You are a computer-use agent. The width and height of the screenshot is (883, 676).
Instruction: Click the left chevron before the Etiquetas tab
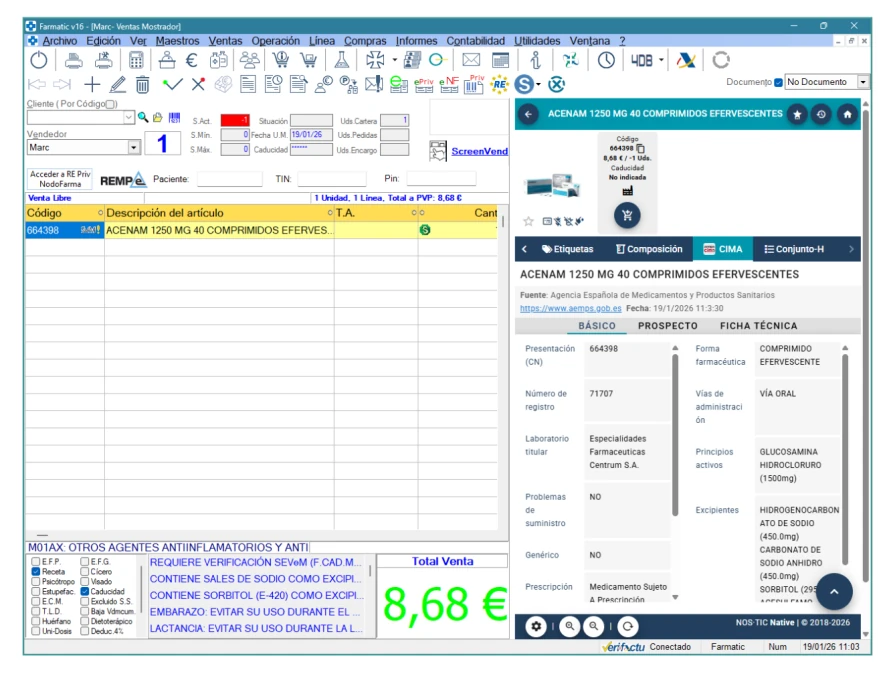(x=524, y=249)
